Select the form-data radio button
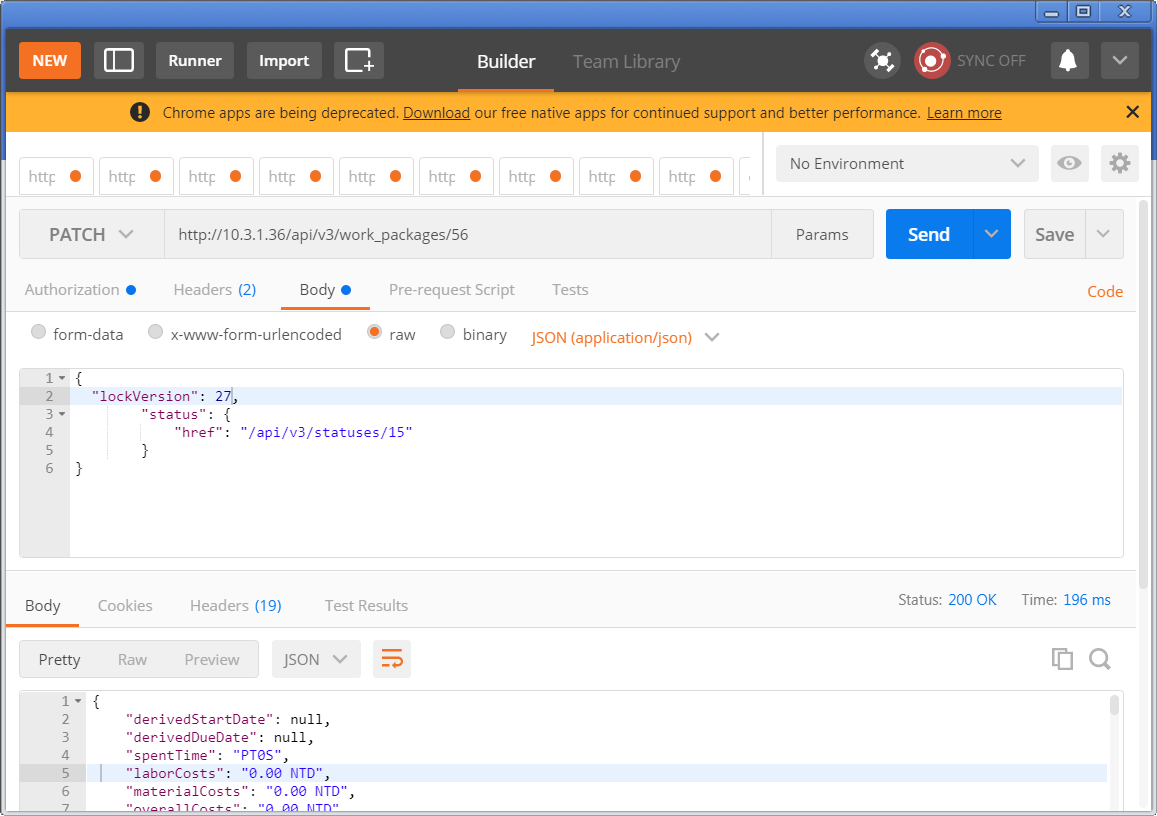The image size is (1157, 816). (39, 333)
